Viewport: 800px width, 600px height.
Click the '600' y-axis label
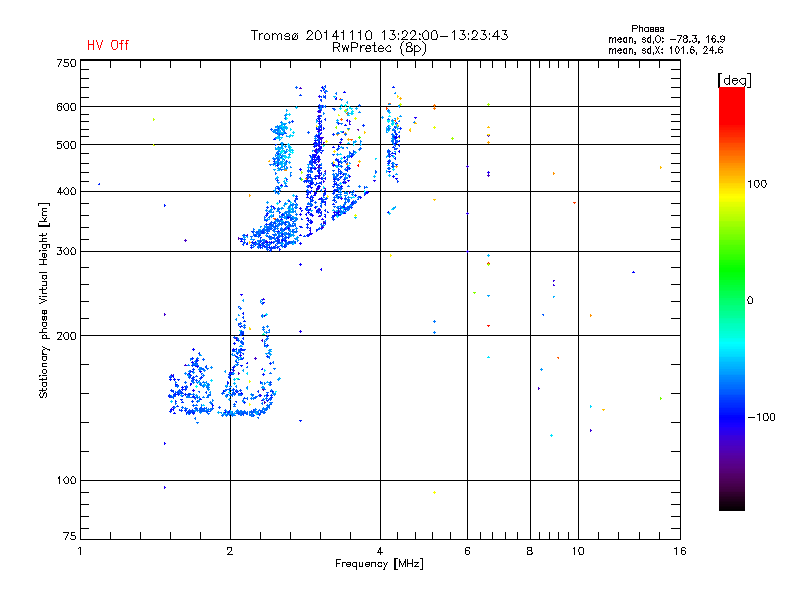point(66,107)
